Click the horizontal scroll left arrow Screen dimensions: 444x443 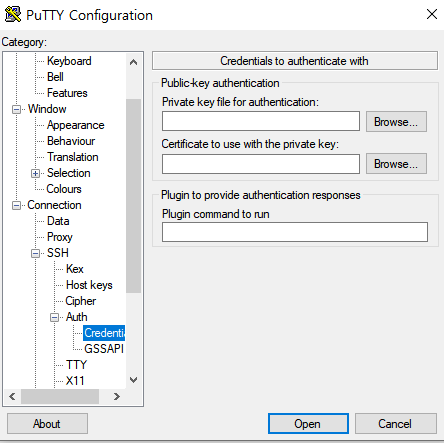pyautogui.click(x=12, y=397)
